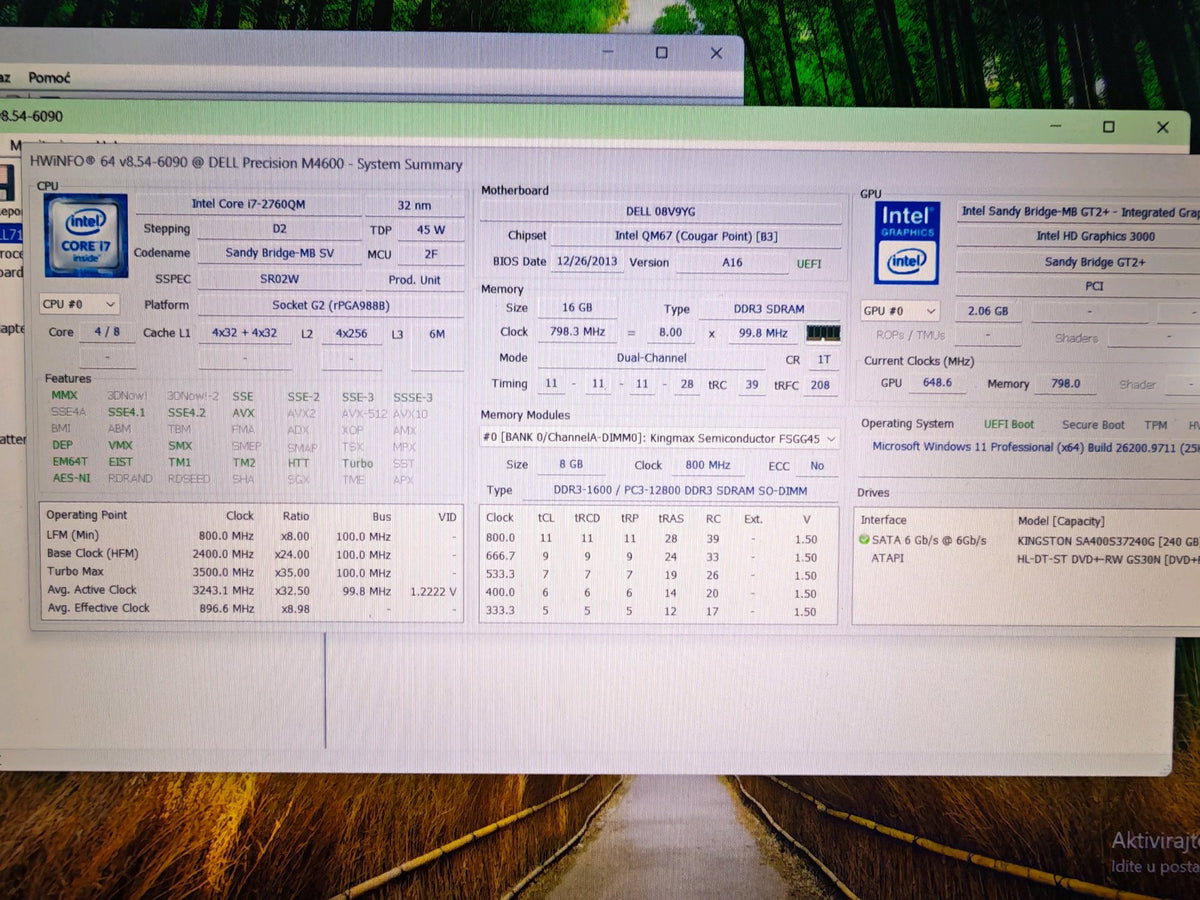Close the HWiNFO v8.54-6090 main window

click(1162, 127)
